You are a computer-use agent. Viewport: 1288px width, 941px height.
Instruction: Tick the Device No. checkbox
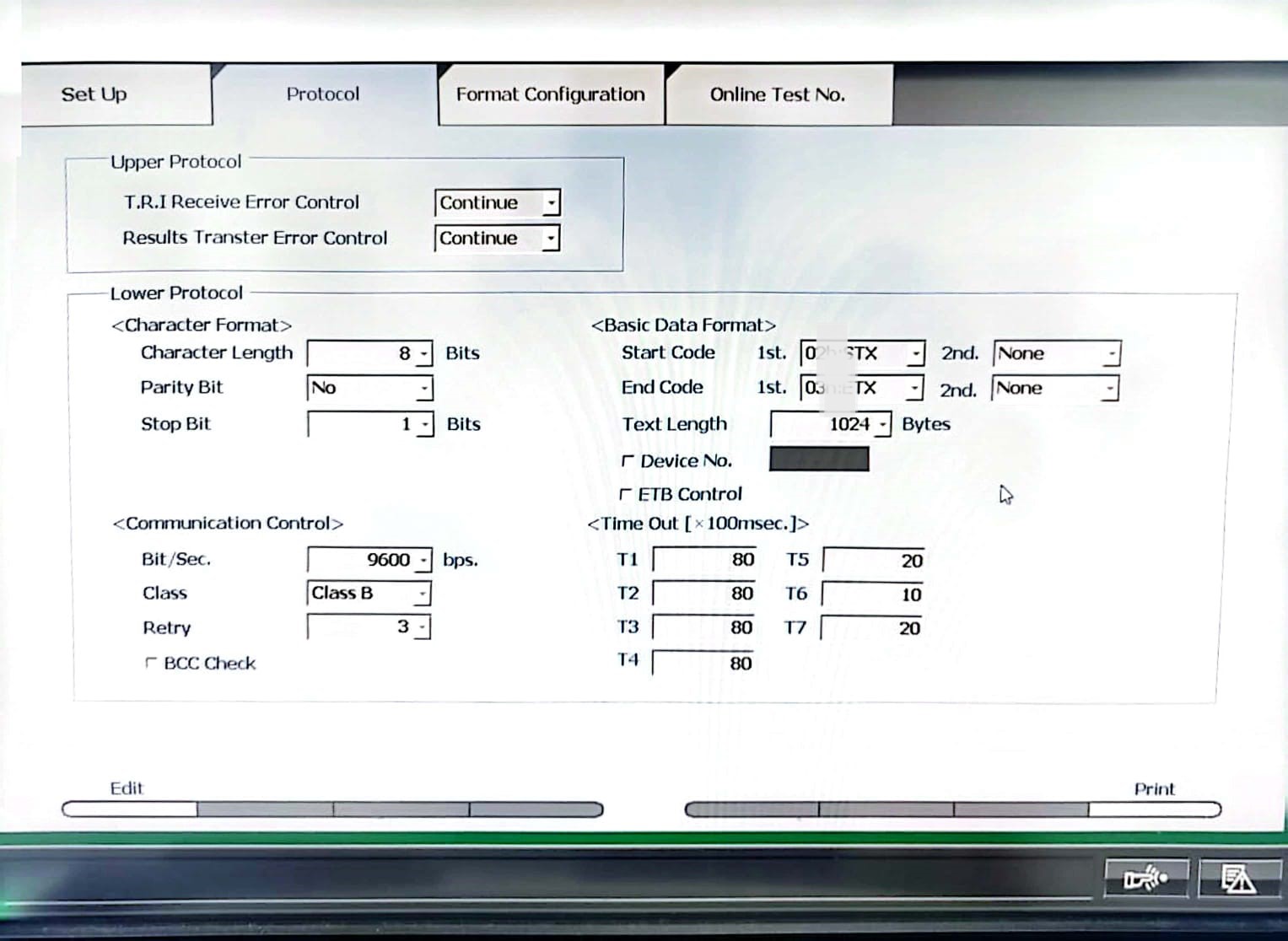tap(627, 461)
